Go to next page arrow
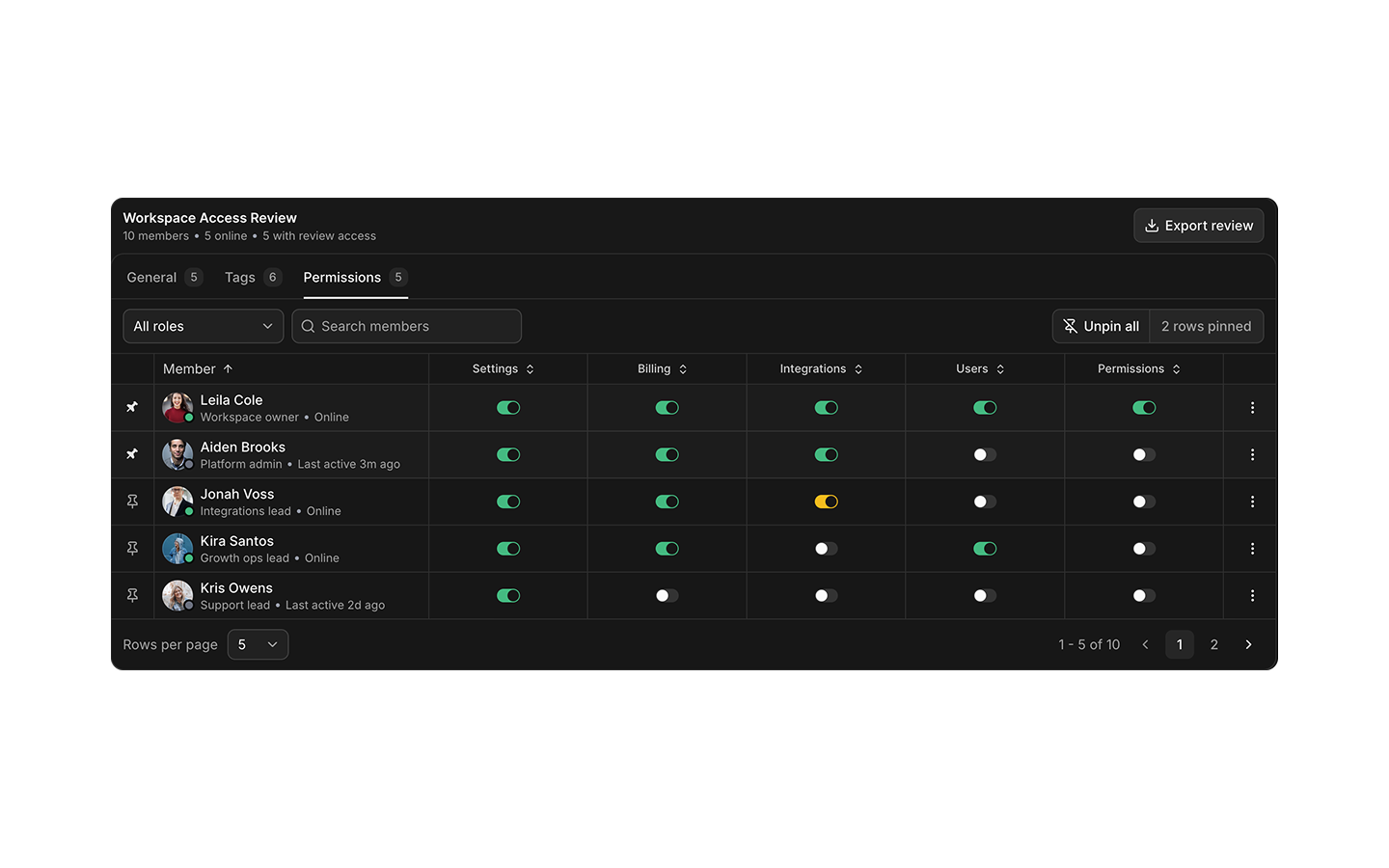This screenshot has width=1389, height=868. (x=1248, y=644)
